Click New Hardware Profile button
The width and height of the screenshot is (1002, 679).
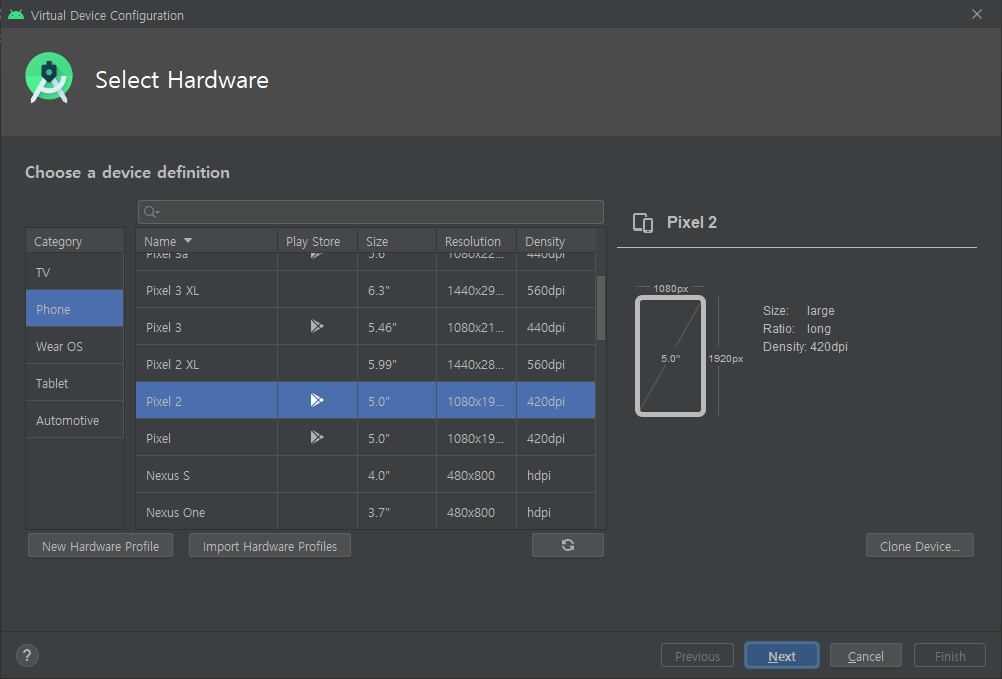pos(100,545)
